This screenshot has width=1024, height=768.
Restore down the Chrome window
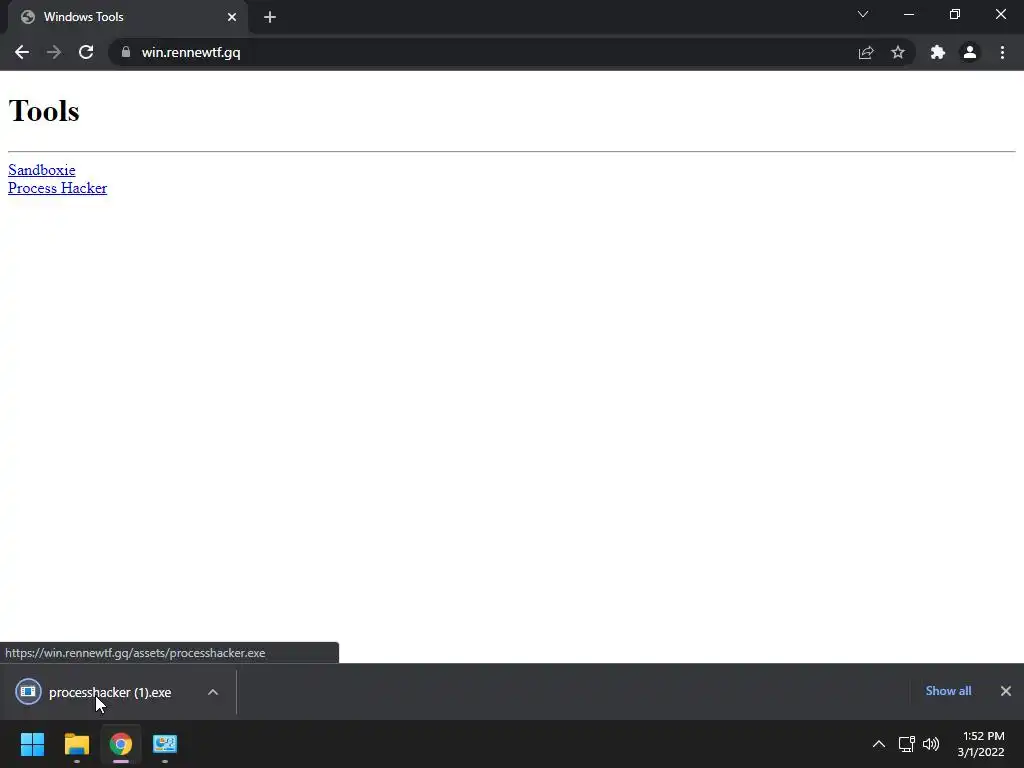click(x=955, y=14)
